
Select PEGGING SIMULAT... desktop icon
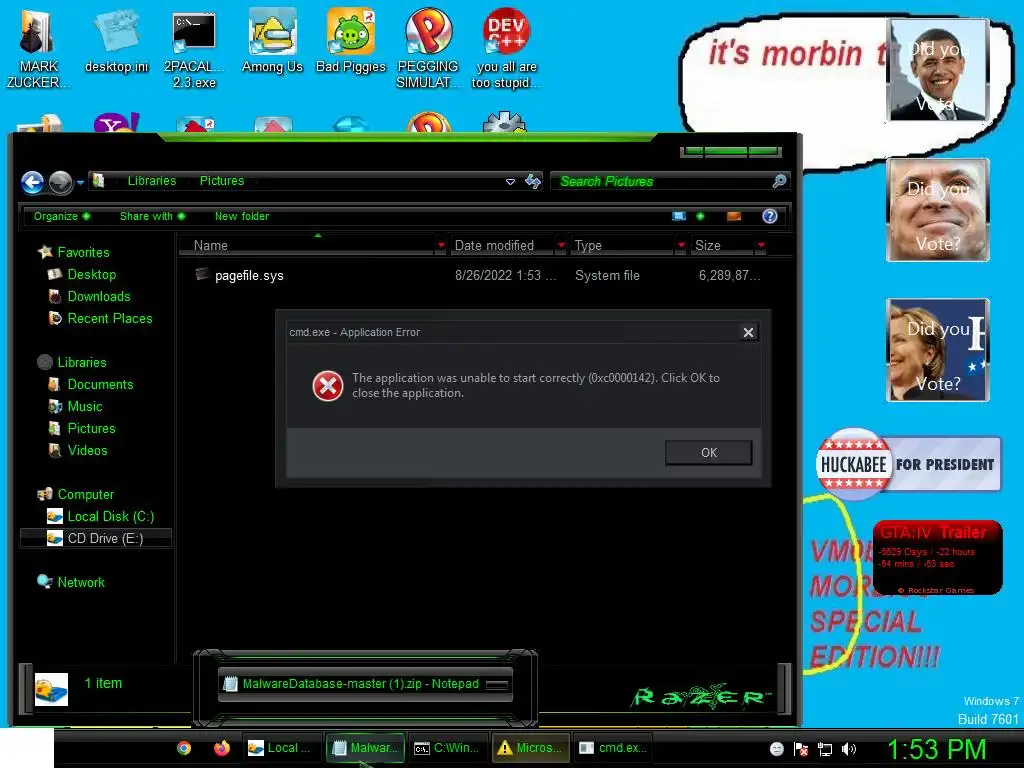click(x=428, y=48)
